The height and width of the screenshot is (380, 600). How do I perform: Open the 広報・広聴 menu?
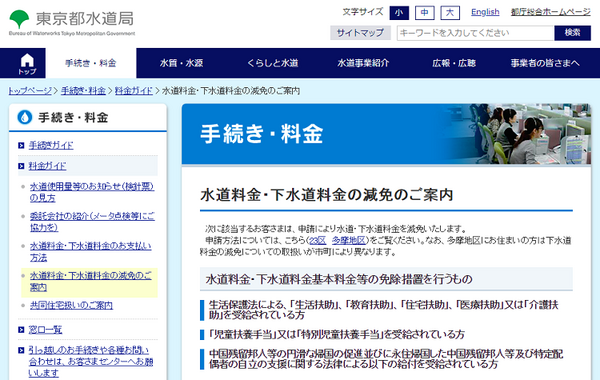coord(454,63)
